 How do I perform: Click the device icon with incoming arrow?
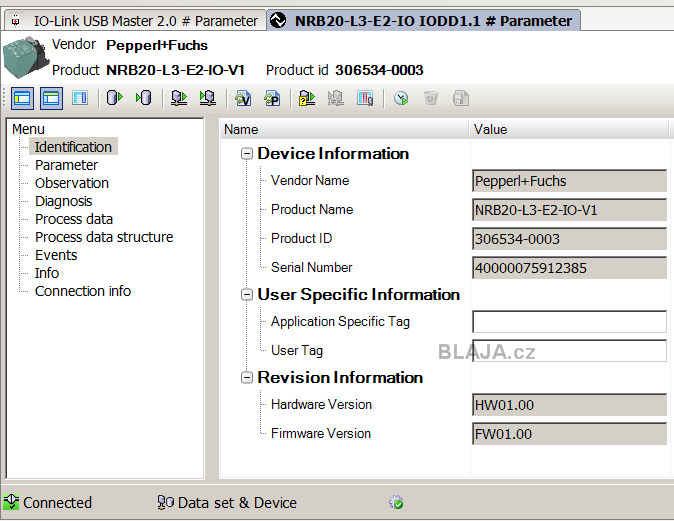click(208, 98)
